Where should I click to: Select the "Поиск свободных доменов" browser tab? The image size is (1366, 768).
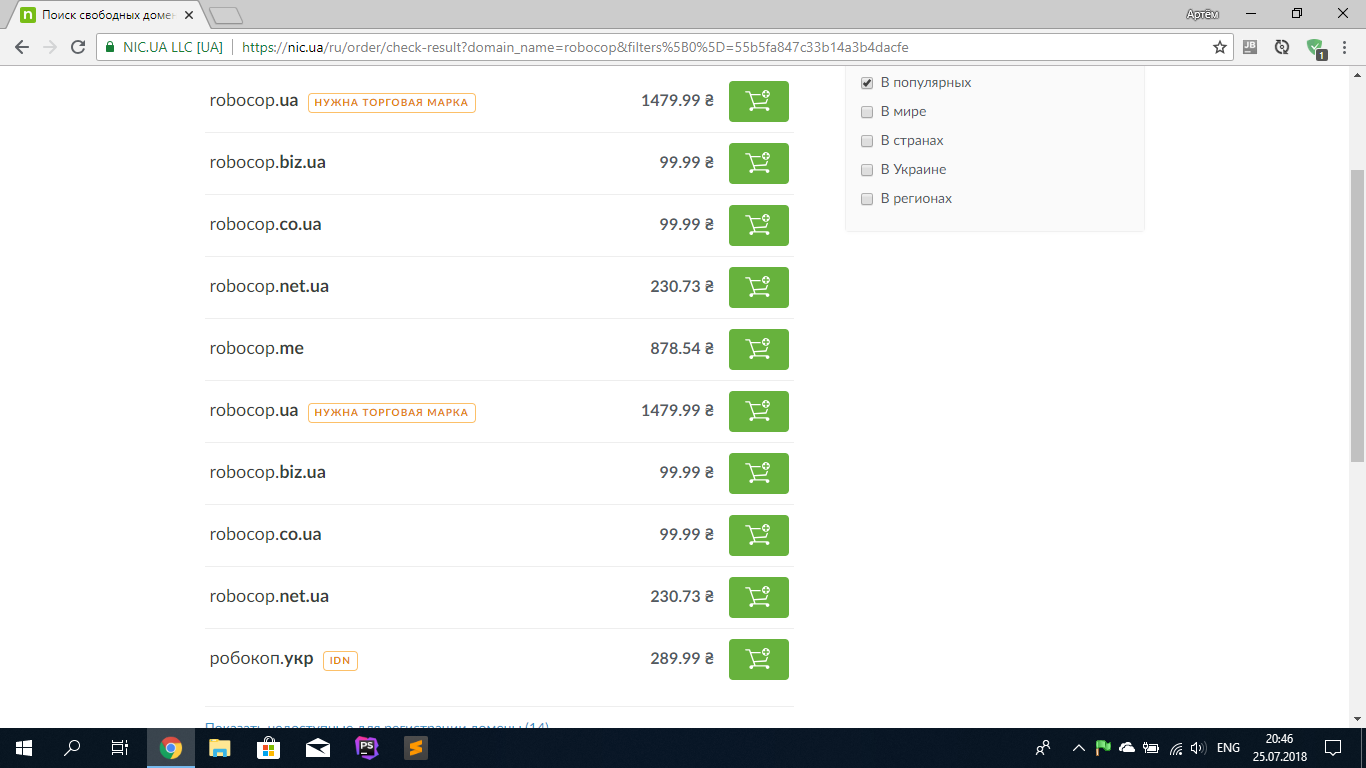tap(105, 15)
